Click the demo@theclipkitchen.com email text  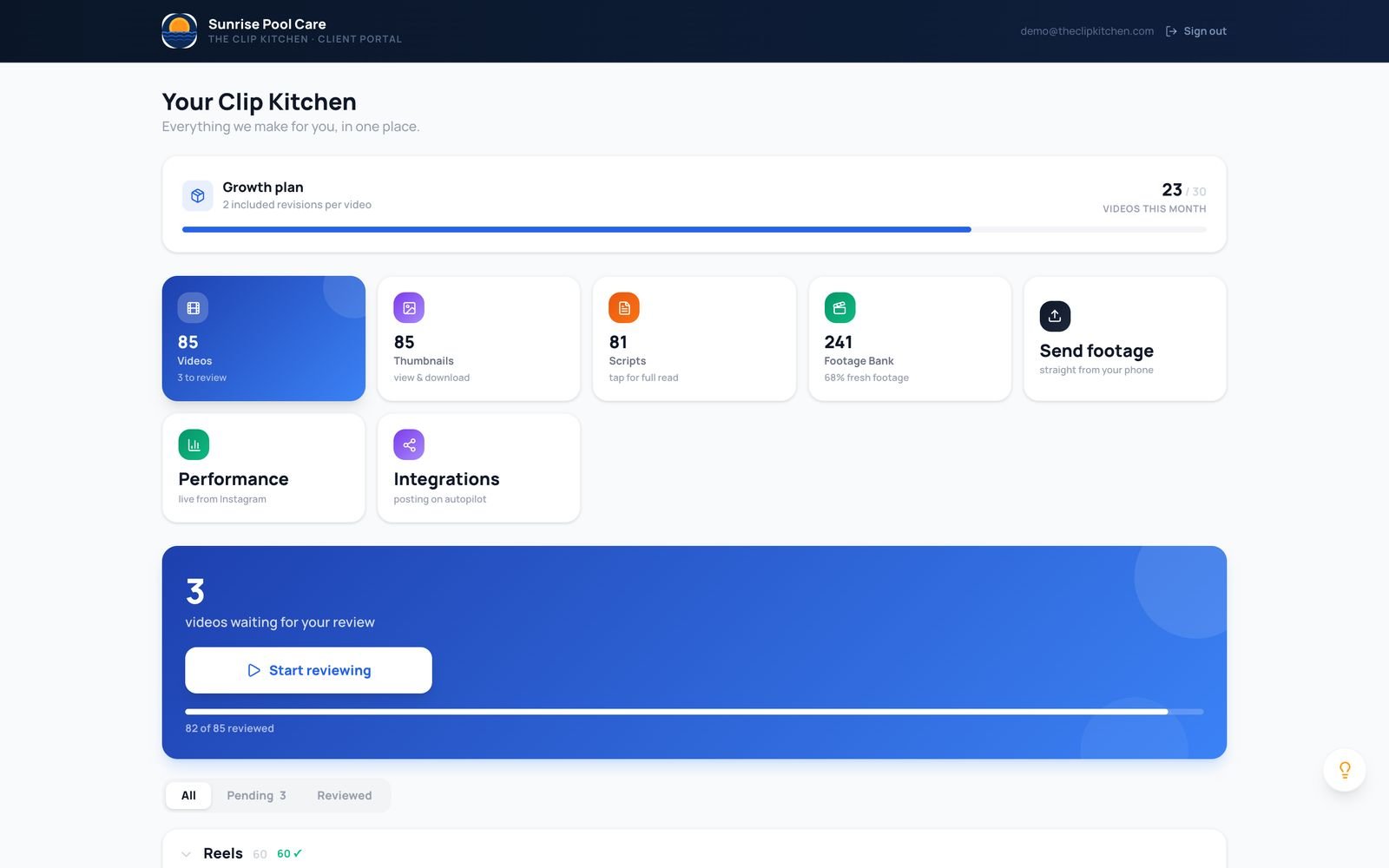pyautogui.click(x=1087, y=31)
